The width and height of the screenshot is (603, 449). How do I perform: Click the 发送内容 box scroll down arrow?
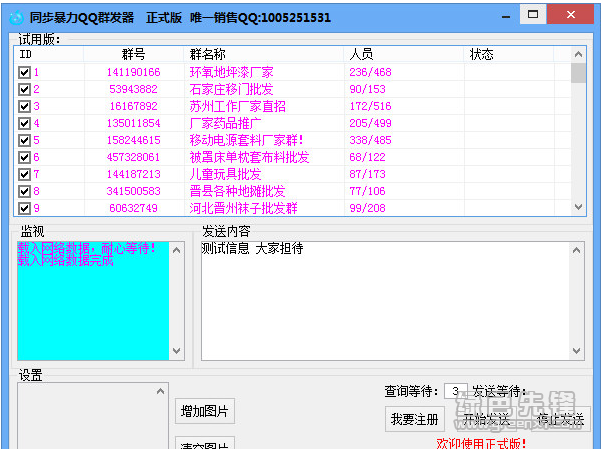click(576, 351)
